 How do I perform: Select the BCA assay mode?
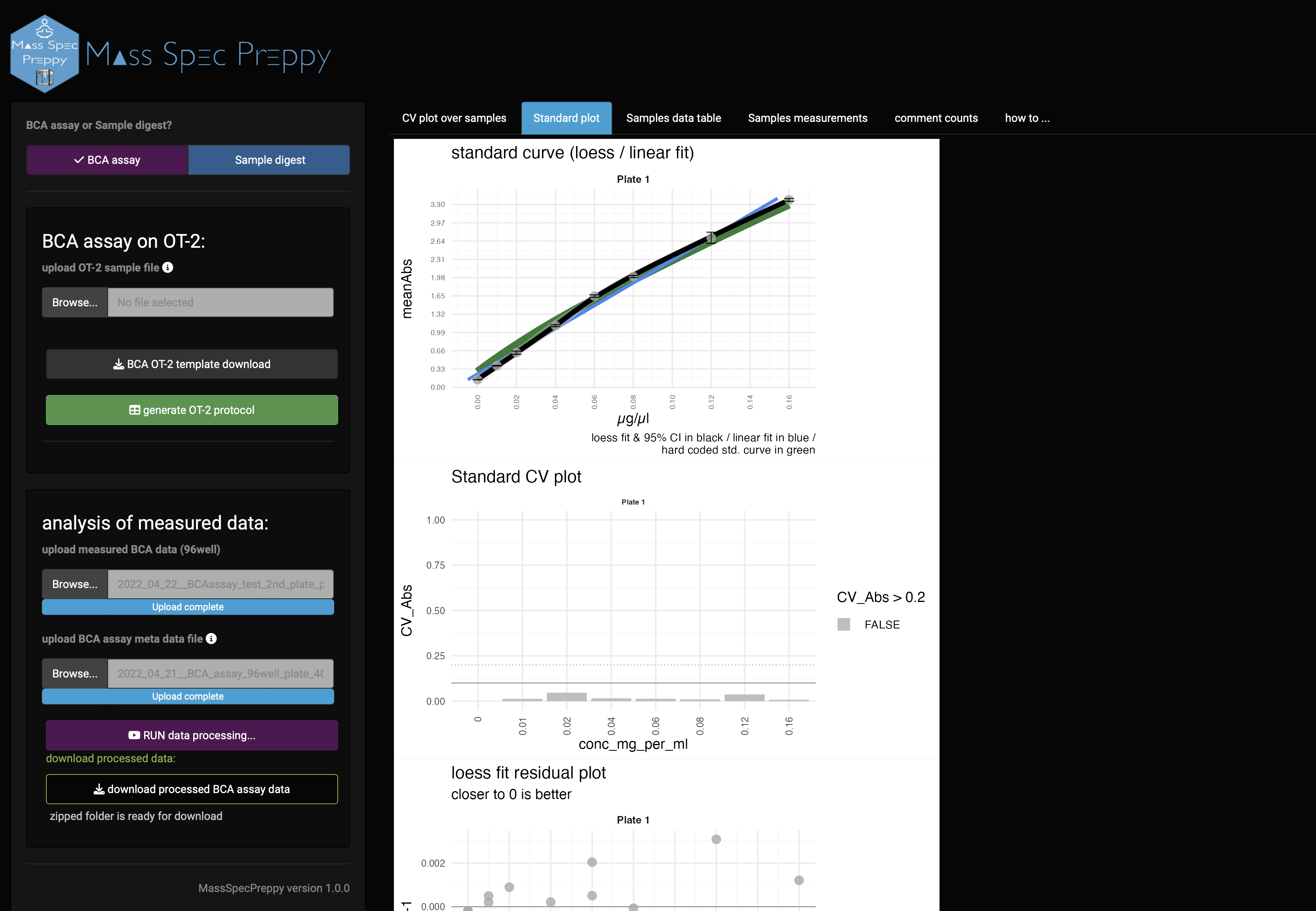107,160
